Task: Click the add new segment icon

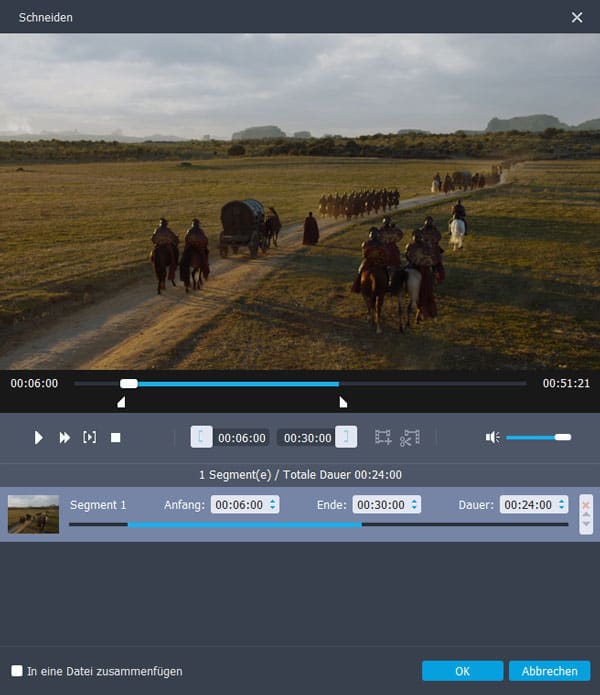Action: pos(383,437)
